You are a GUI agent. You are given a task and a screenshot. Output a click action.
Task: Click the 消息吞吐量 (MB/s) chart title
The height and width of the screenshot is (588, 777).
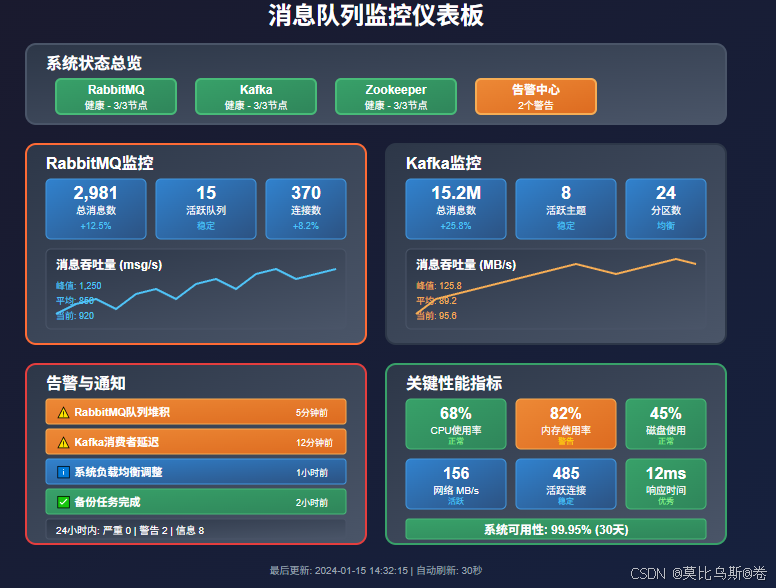[x=466, y=265]
